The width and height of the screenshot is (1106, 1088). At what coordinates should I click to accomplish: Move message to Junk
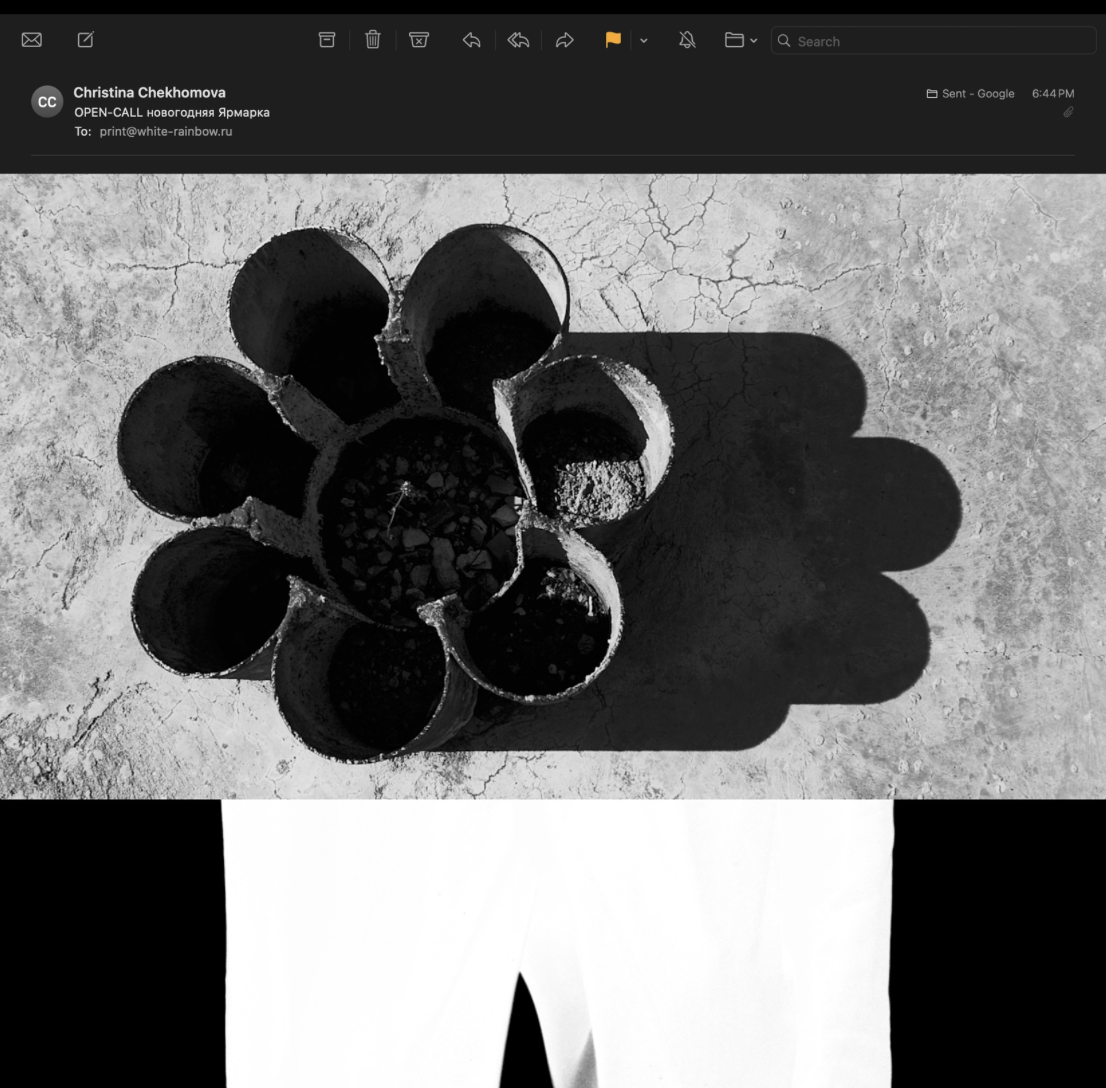click(419, 40)
